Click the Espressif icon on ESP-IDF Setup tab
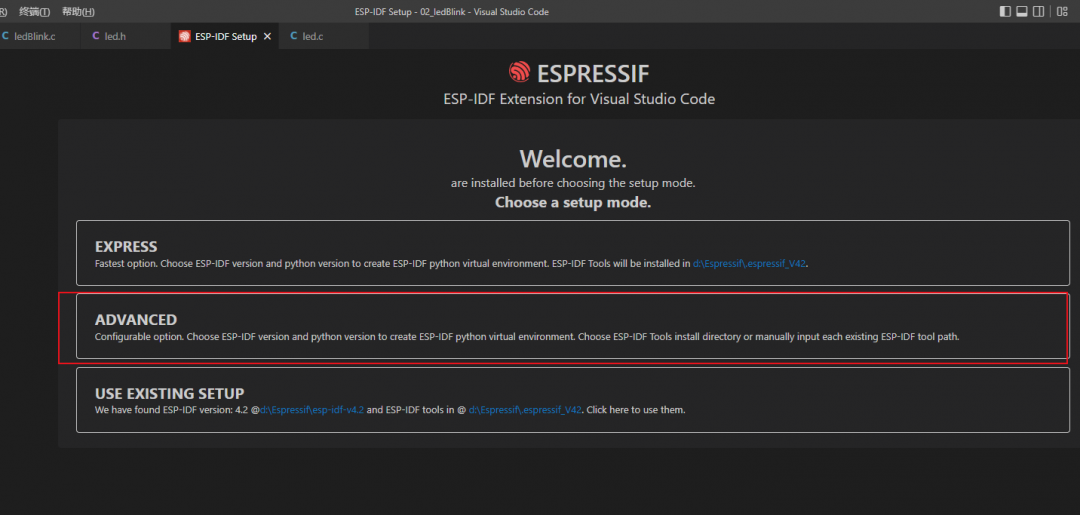 click(184, 36)
